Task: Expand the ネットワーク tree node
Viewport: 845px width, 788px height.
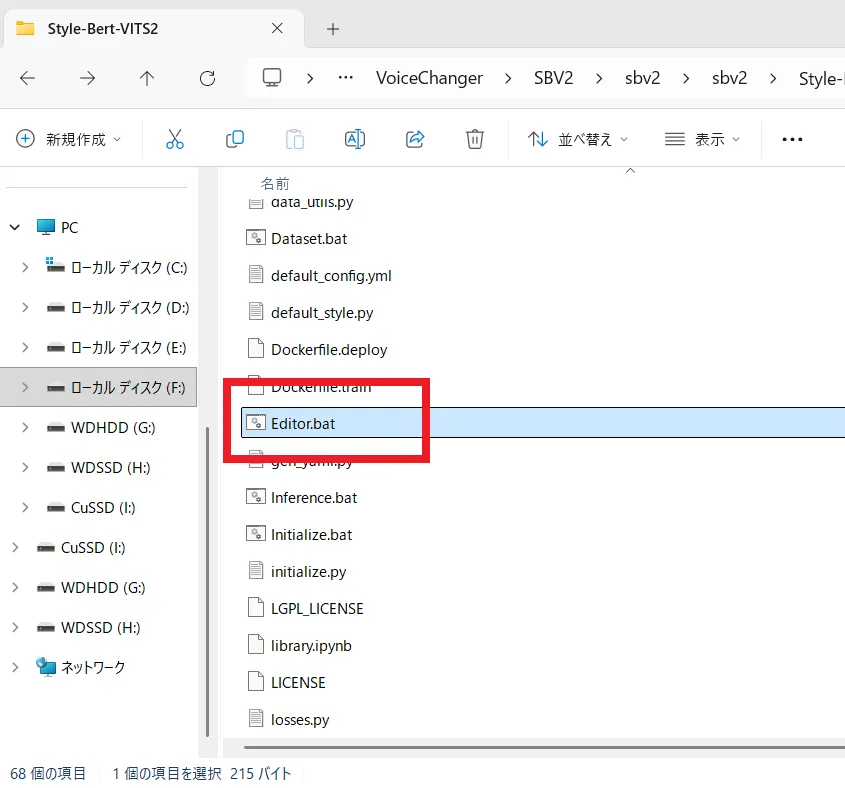Action: (15, 667)
